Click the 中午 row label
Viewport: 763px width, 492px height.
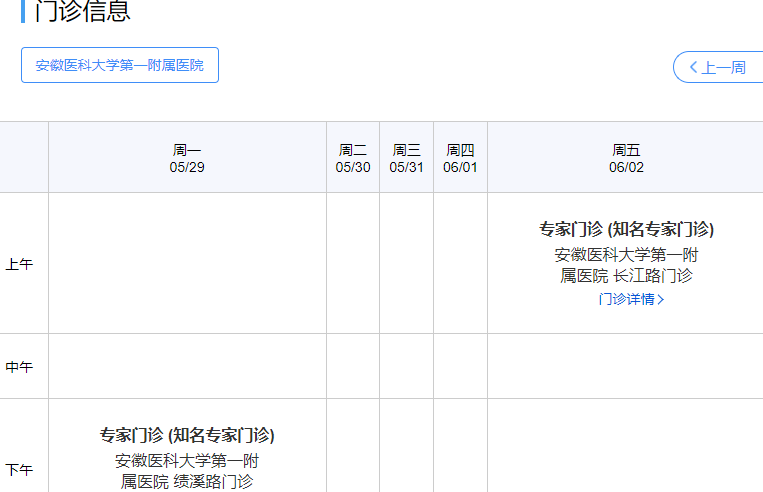coord(20,367)
